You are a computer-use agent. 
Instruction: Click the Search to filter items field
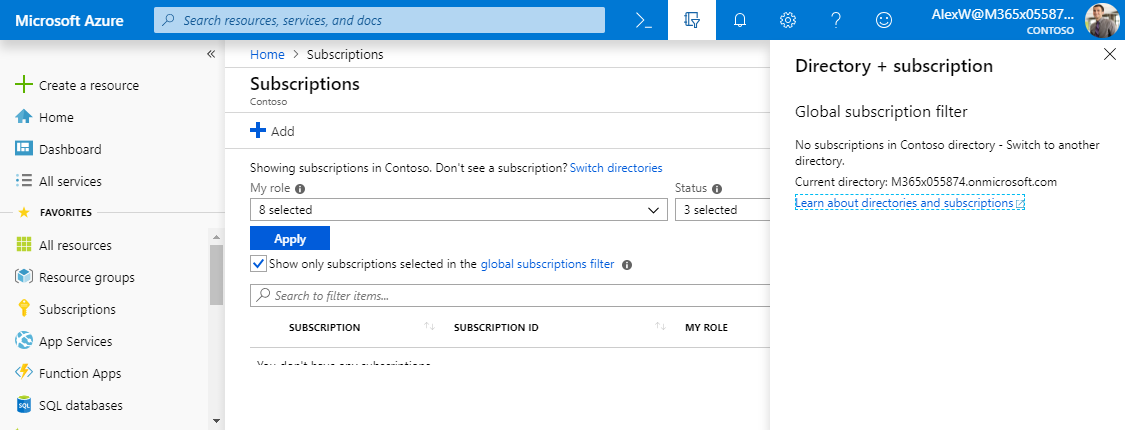coord(510,296)
